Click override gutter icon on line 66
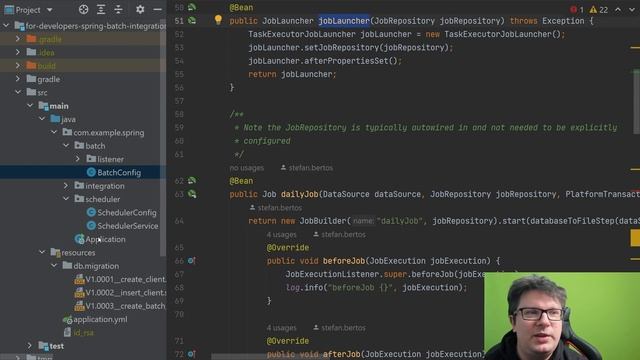The image size is (640, 360). (191, 260)
